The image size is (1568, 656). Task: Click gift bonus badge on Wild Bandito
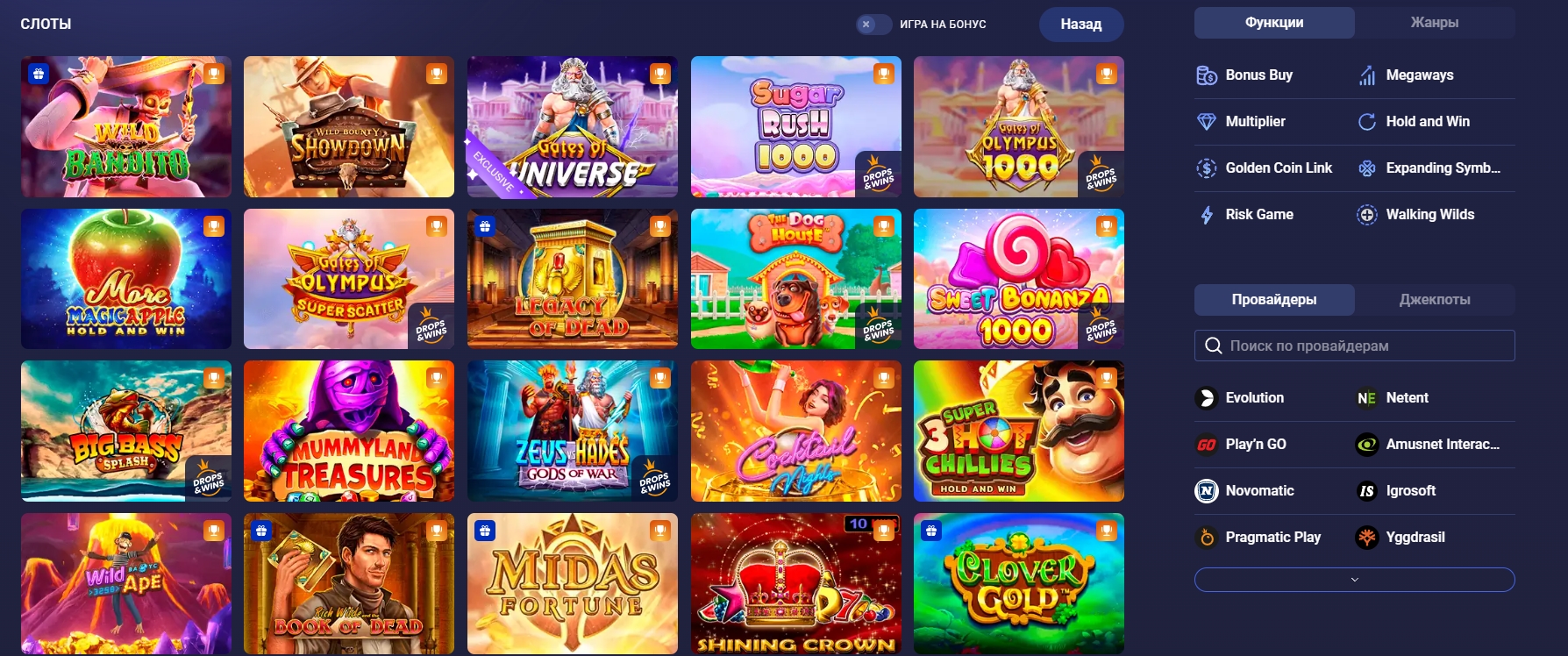[x=38, y=74]
